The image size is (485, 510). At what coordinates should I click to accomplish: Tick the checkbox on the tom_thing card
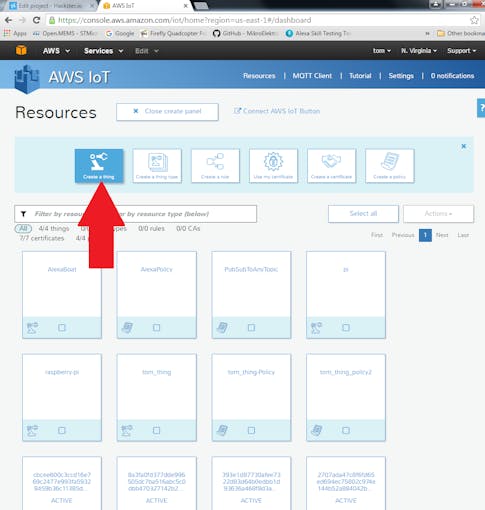[156, 430]
